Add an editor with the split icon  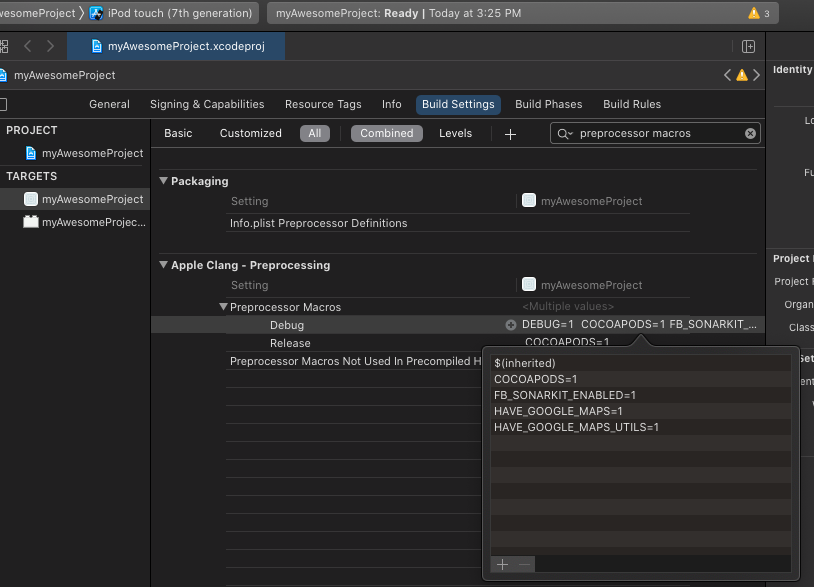pos(748,46)
